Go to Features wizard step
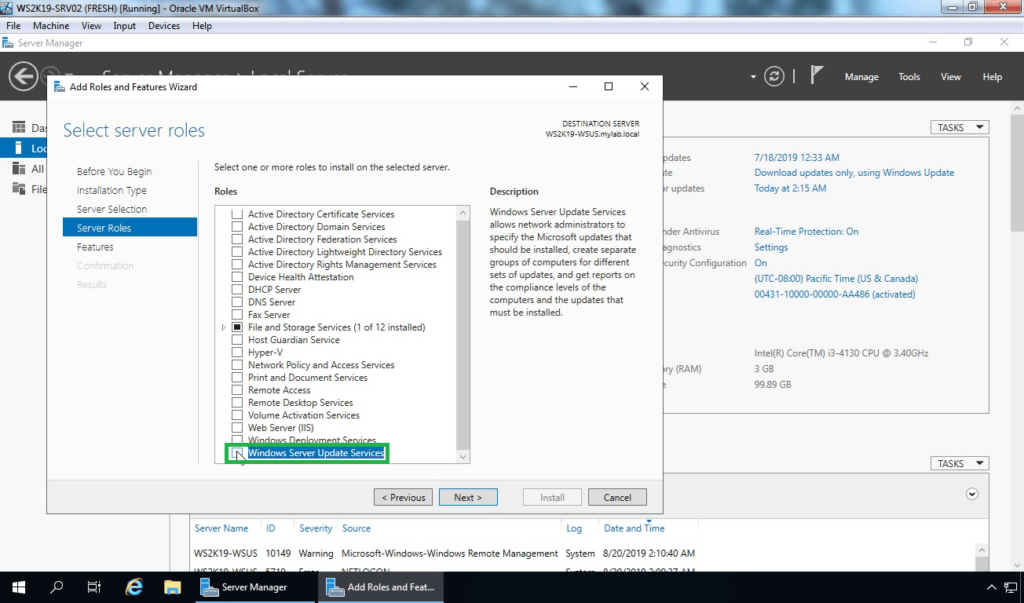The image size is (1024, 603). click(95, 247)
